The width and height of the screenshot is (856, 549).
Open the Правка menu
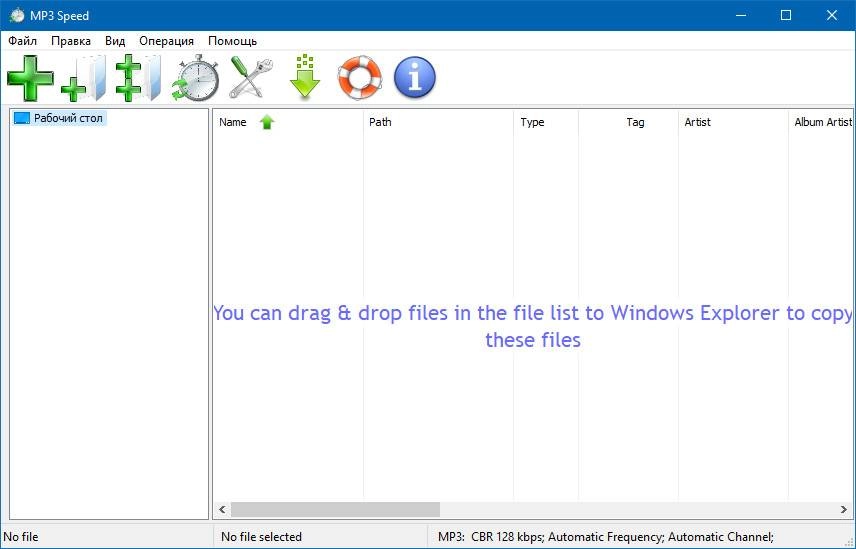[71, 41]
